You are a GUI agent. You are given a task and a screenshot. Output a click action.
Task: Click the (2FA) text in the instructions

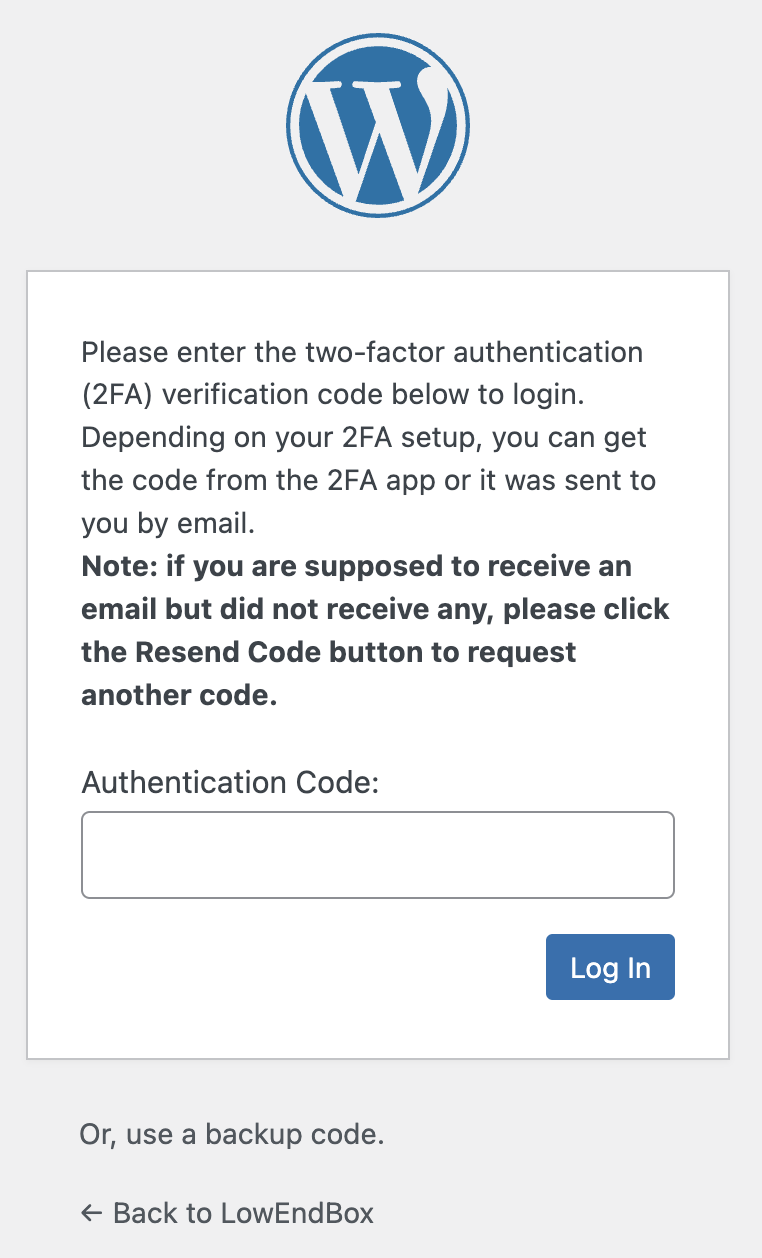[117, 394]
